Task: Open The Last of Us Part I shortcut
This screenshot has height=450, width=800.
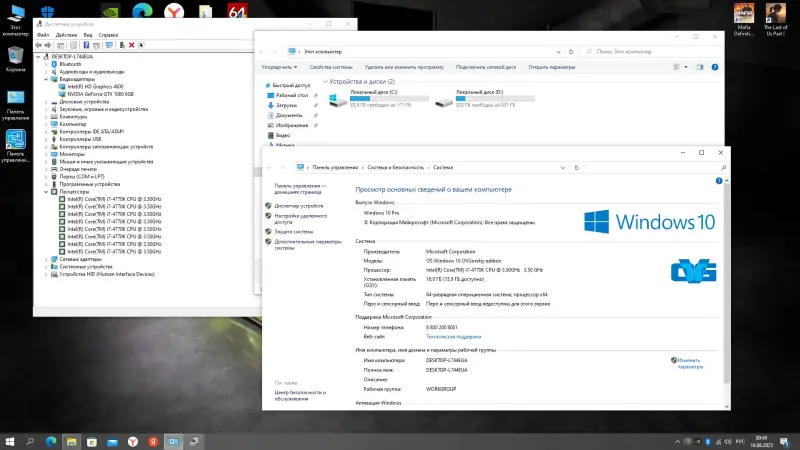Action: click(x=776, y=19)
